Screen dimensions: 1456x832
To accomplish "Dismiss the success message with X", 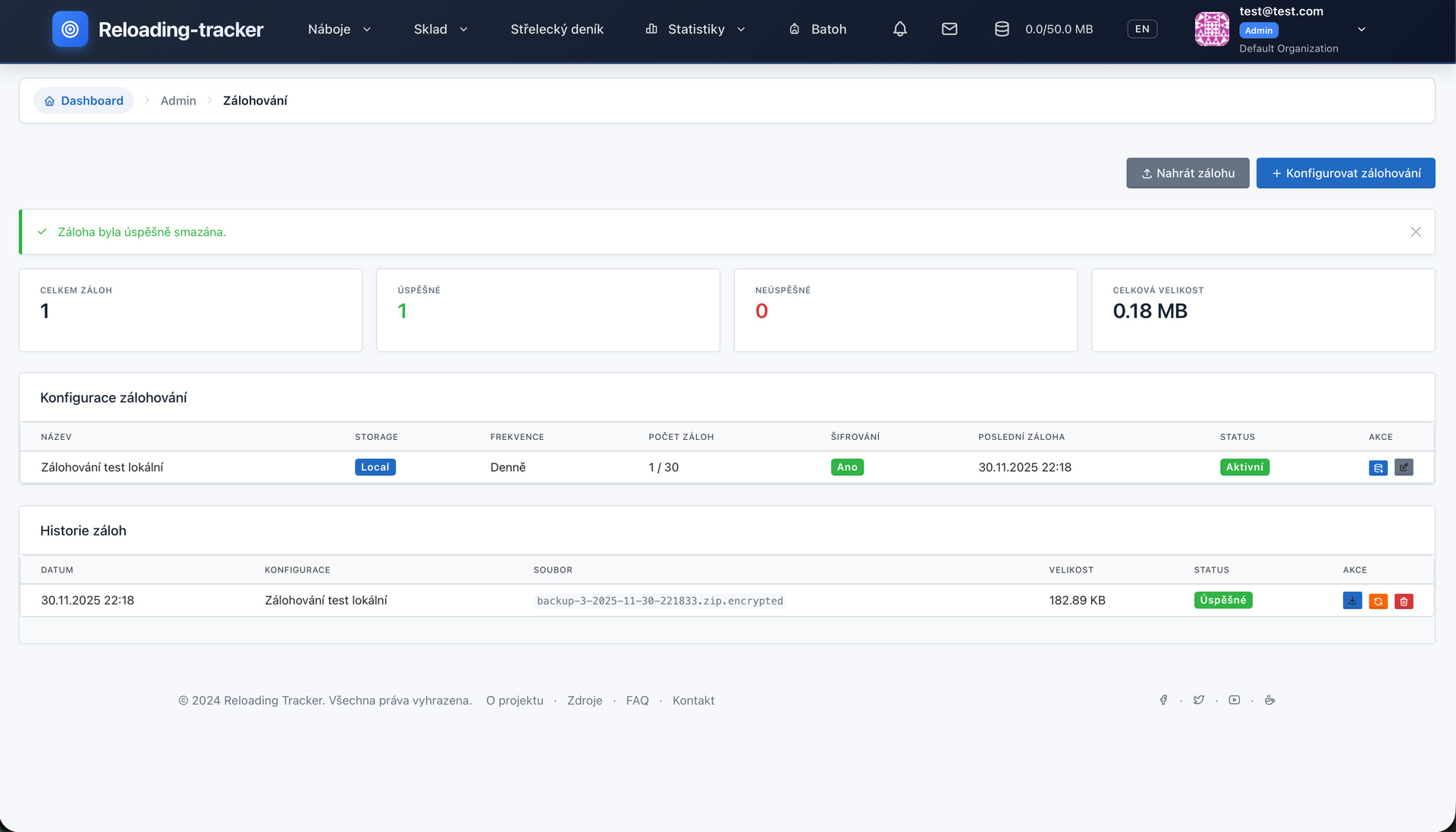I will [1415, 232].
